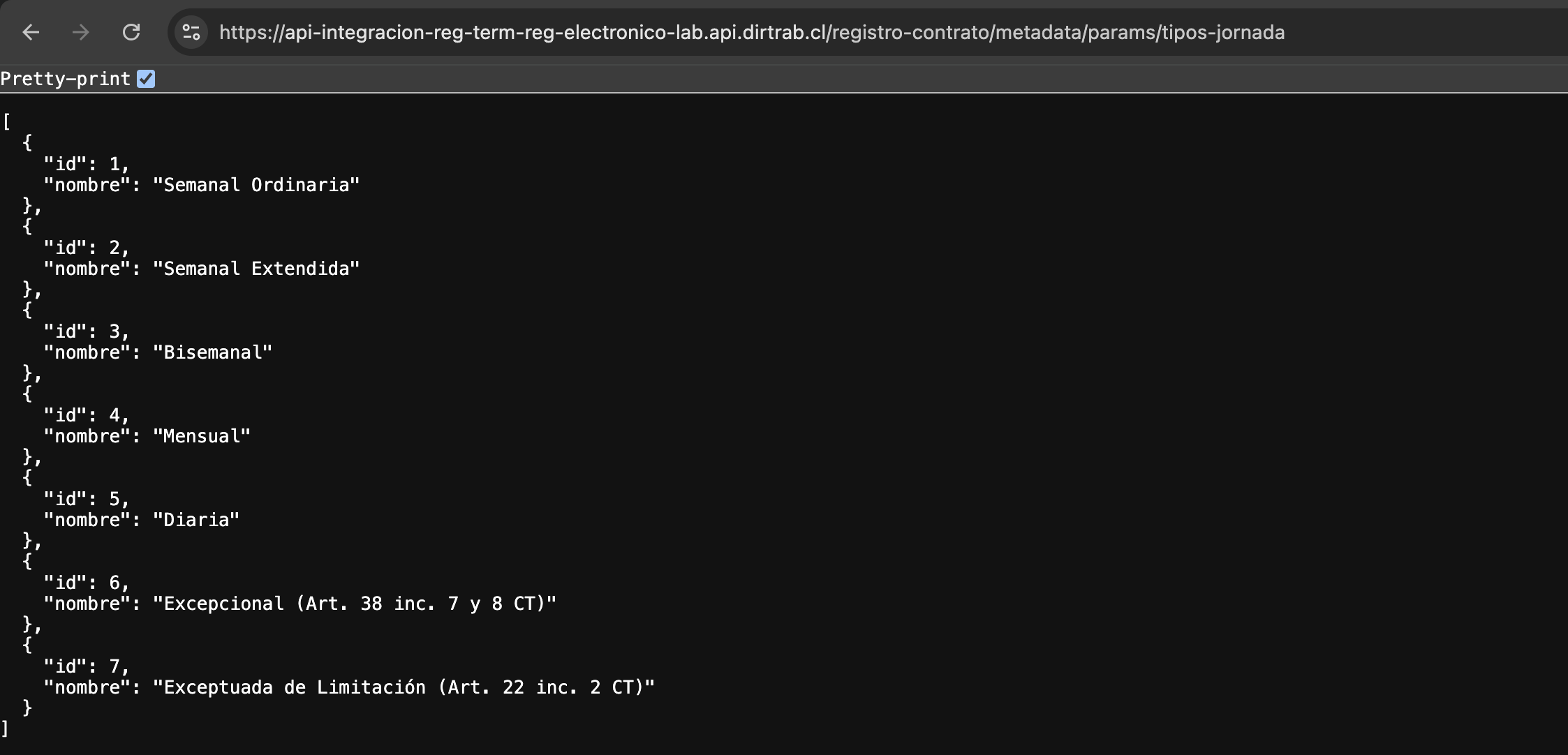
Task: Click the "id": 1 line
Action: (x=87, y=164)
